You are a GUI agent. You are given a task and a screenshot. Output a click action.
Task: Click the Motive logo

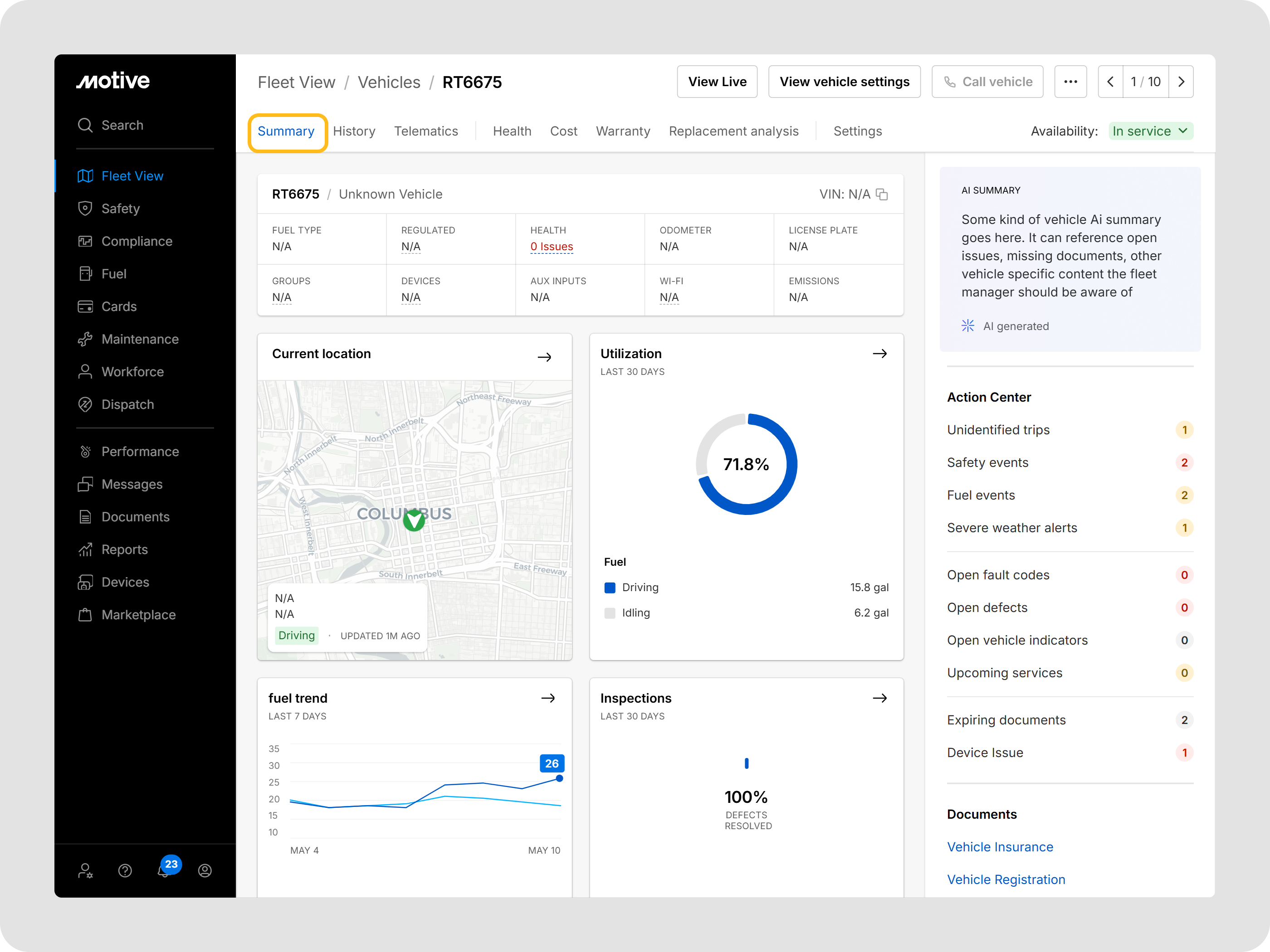[x=113, y=81]
